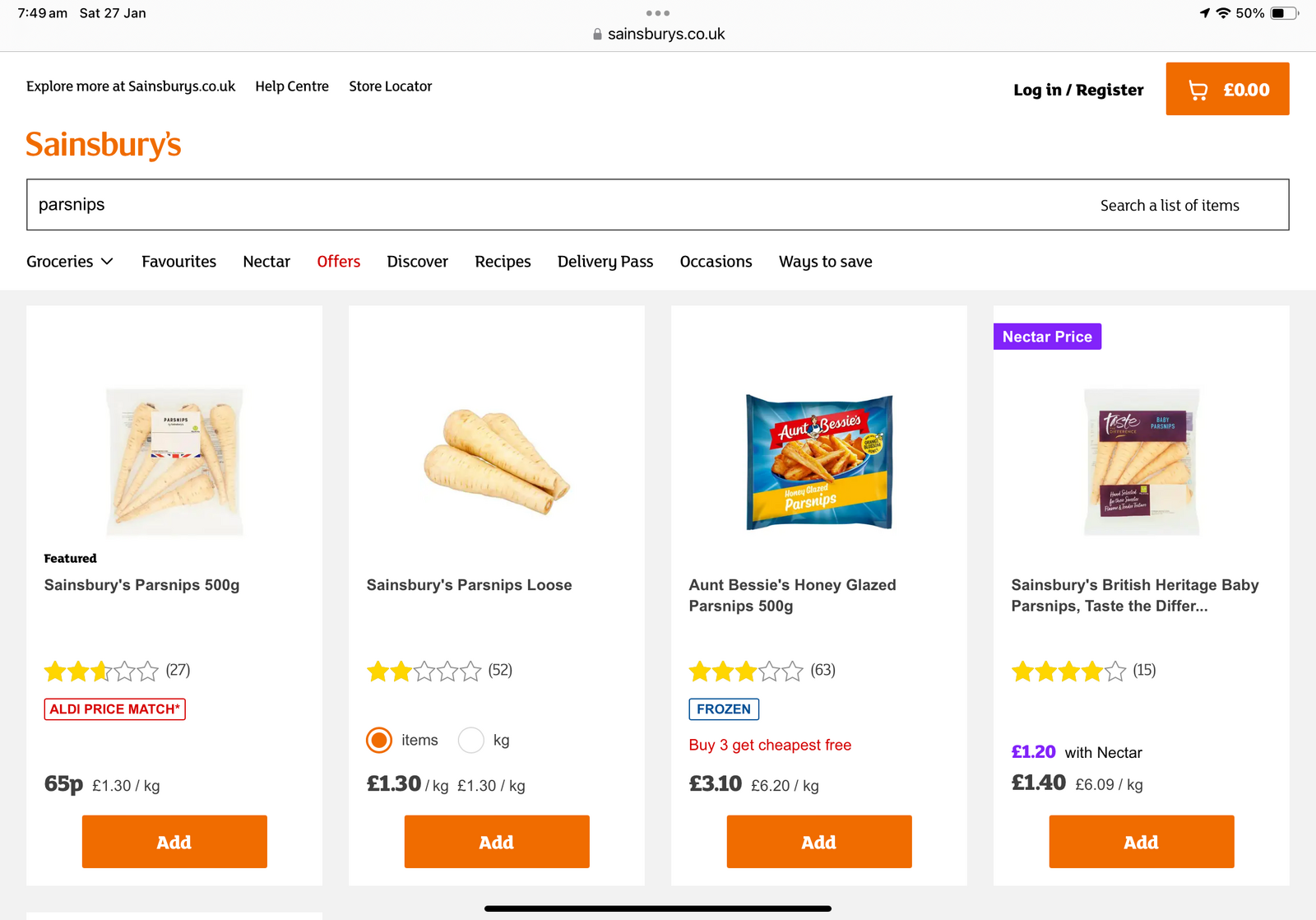Click the Nectar Price badge
The width and height of the screenshot is (1316, 920).
pos(1047,337)
